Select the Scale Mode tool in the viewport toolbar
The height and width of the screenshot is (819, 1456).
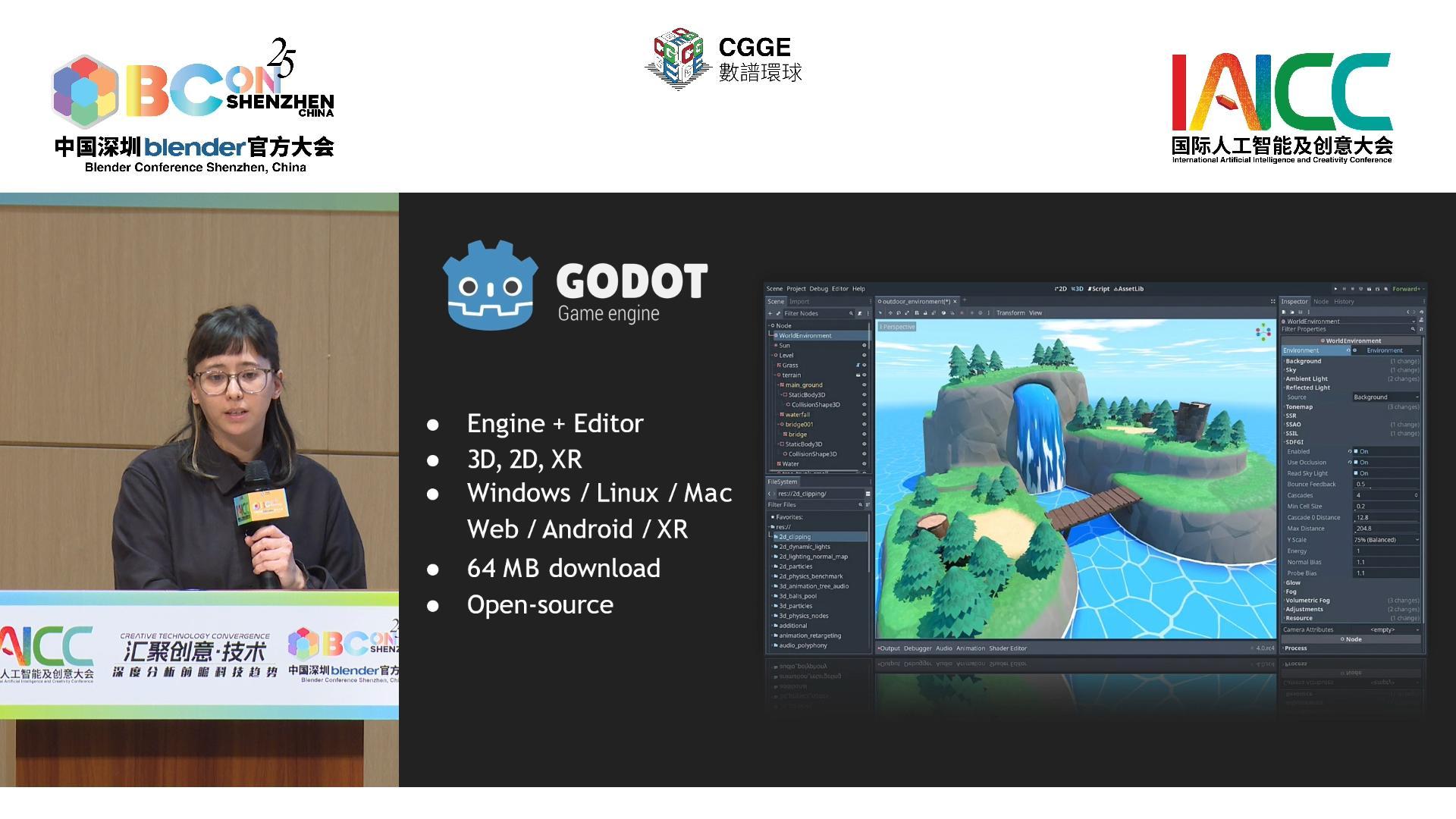[907, 312]
